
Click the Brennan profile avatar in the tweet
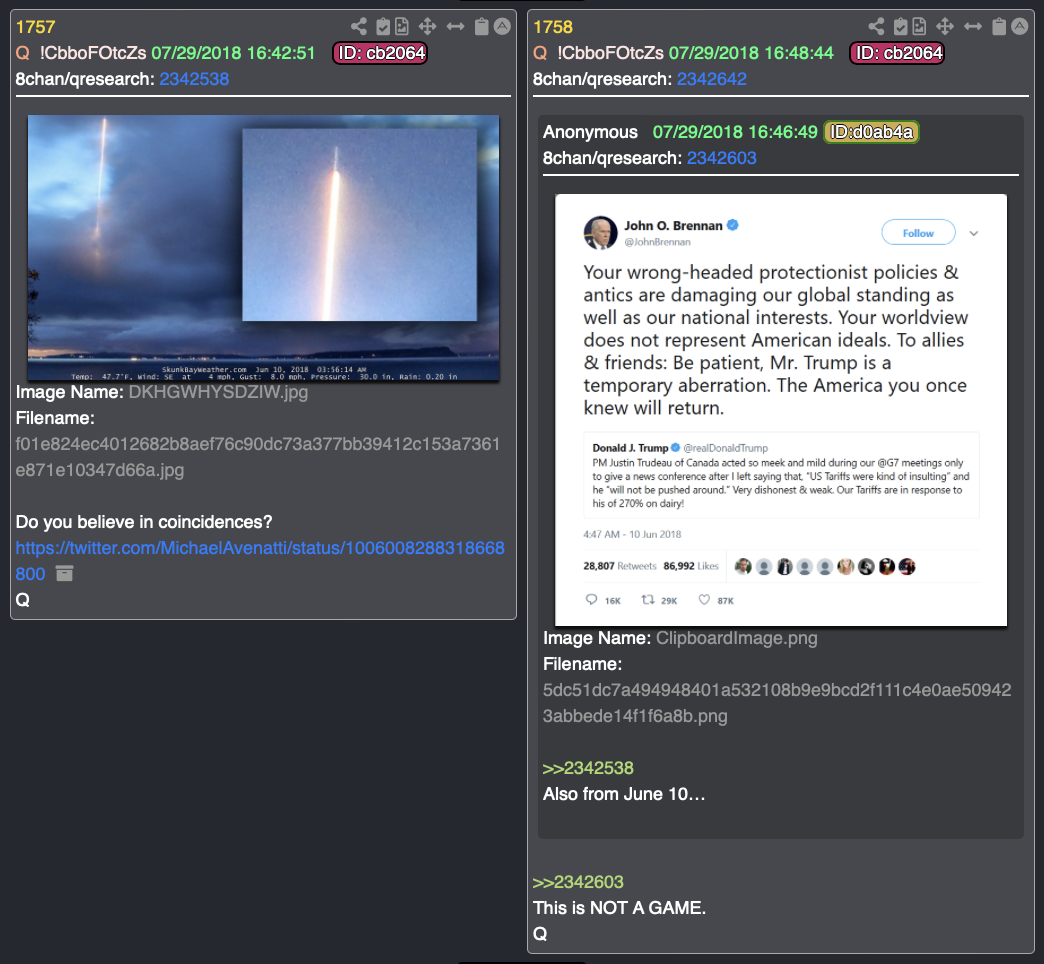click(601, 233)
